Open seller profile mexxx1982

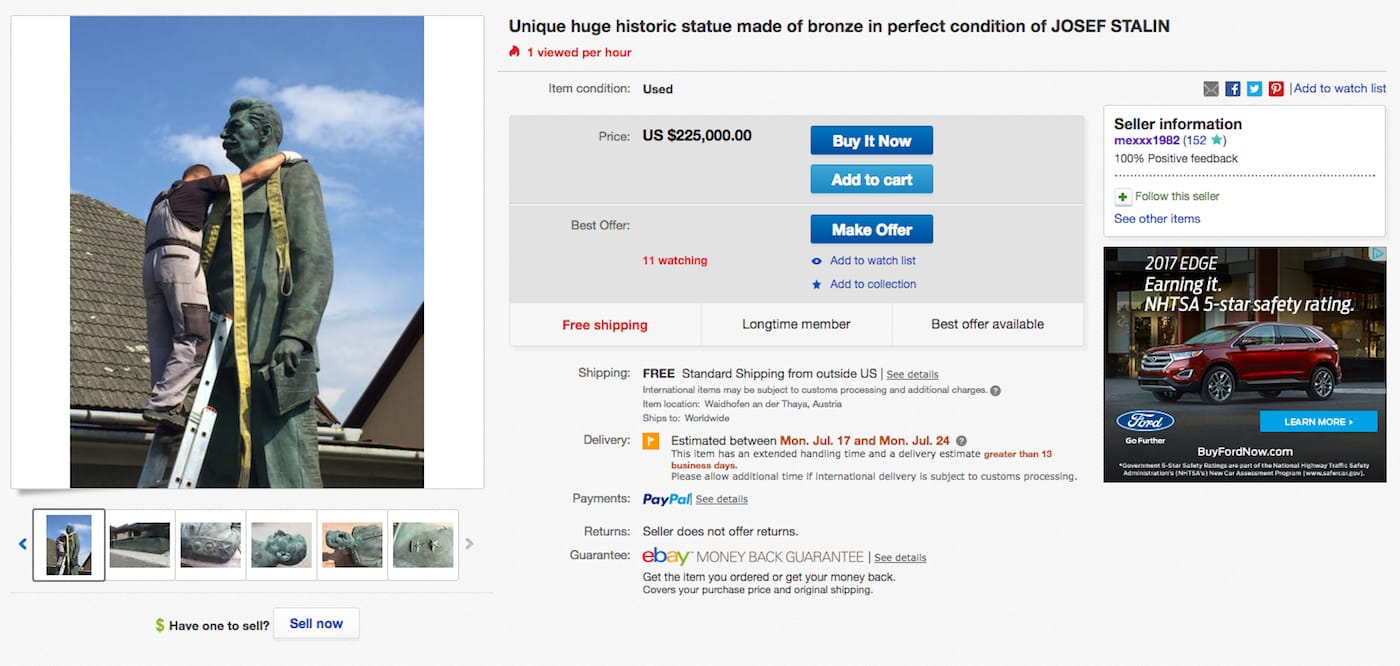pos(1146,141)
